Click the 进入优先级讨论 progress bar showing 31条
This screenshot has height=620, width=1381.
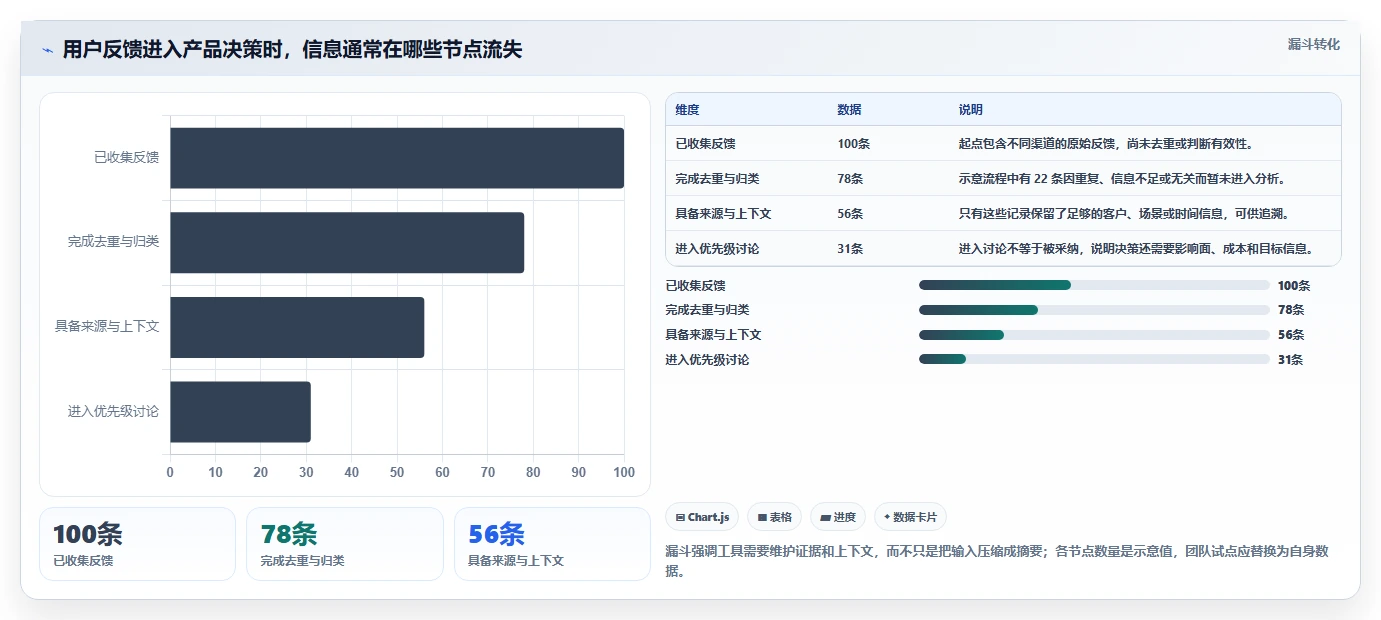pos(1094,360)
